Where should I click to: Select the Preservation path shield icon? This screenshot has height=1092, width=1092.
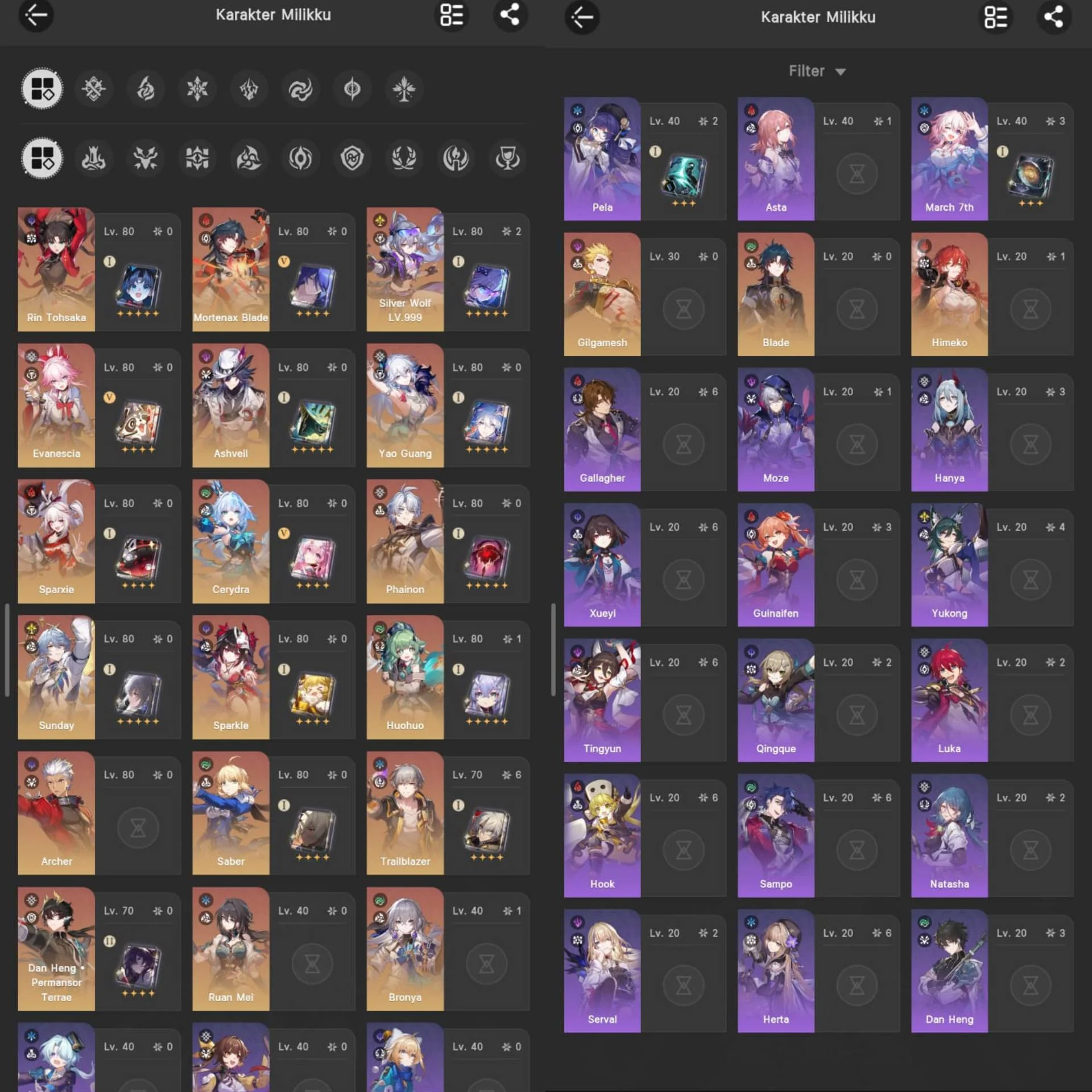pyautogui.click(x=352, y=158)
